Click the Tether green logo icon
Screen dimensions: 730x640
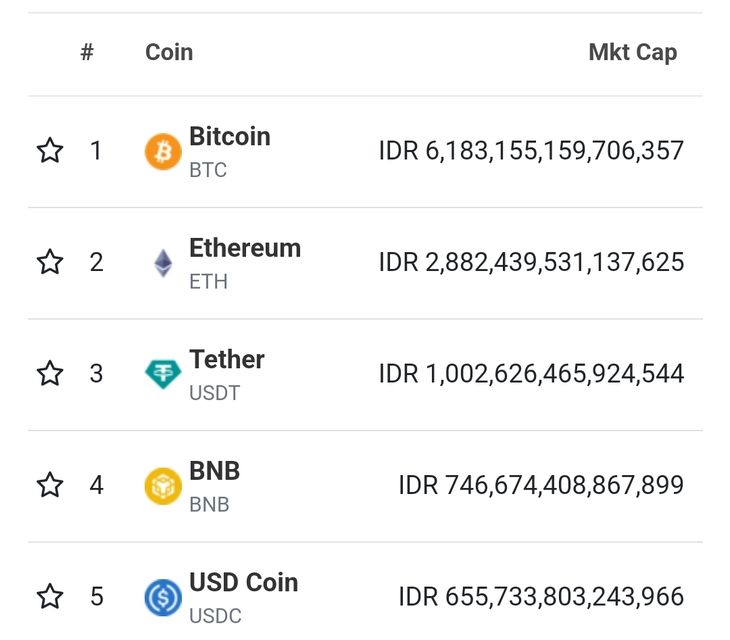pyautogui.click(x=163, y=374)
